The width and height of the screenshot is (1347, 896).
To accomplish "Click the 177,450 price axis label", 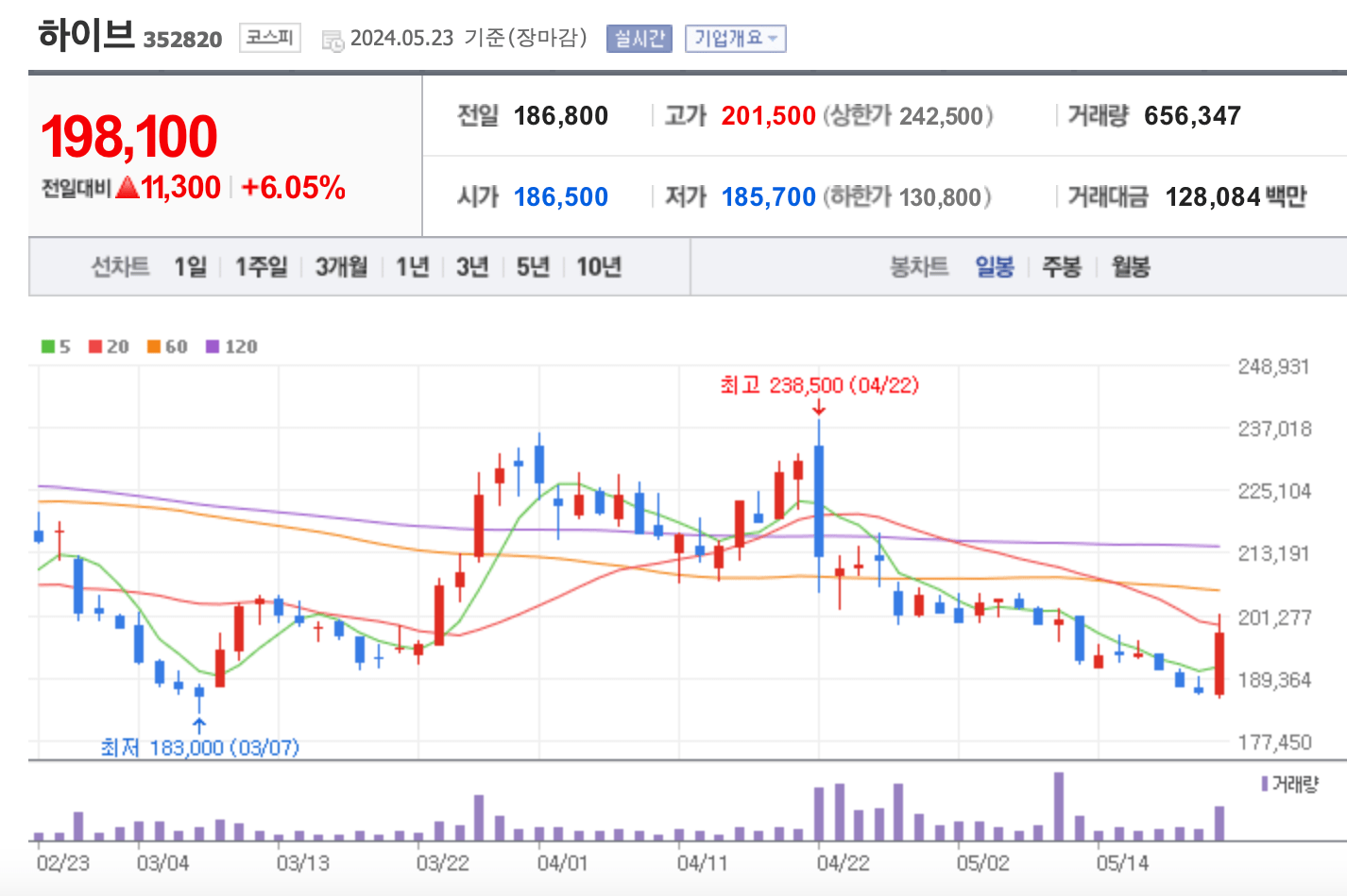I will [x=1274, y=742].
